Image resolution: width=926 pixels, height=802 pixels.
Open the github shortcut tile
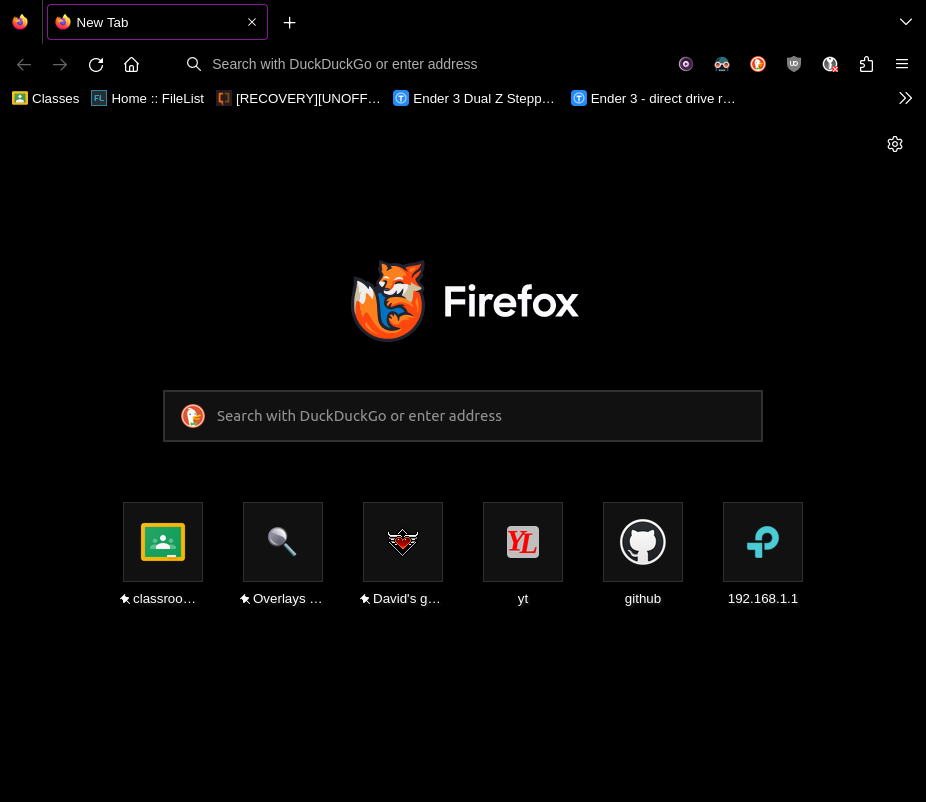643,542
